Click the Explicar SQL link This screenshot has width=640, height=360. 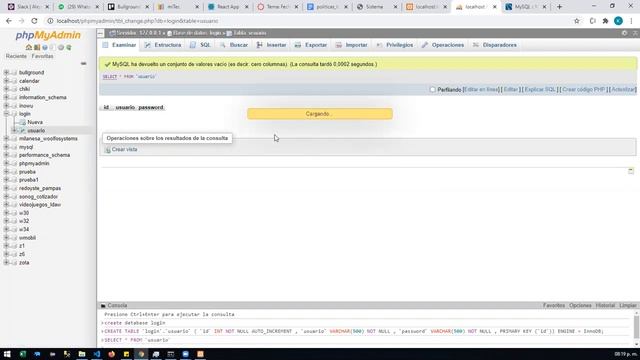(x=540, y=89)
